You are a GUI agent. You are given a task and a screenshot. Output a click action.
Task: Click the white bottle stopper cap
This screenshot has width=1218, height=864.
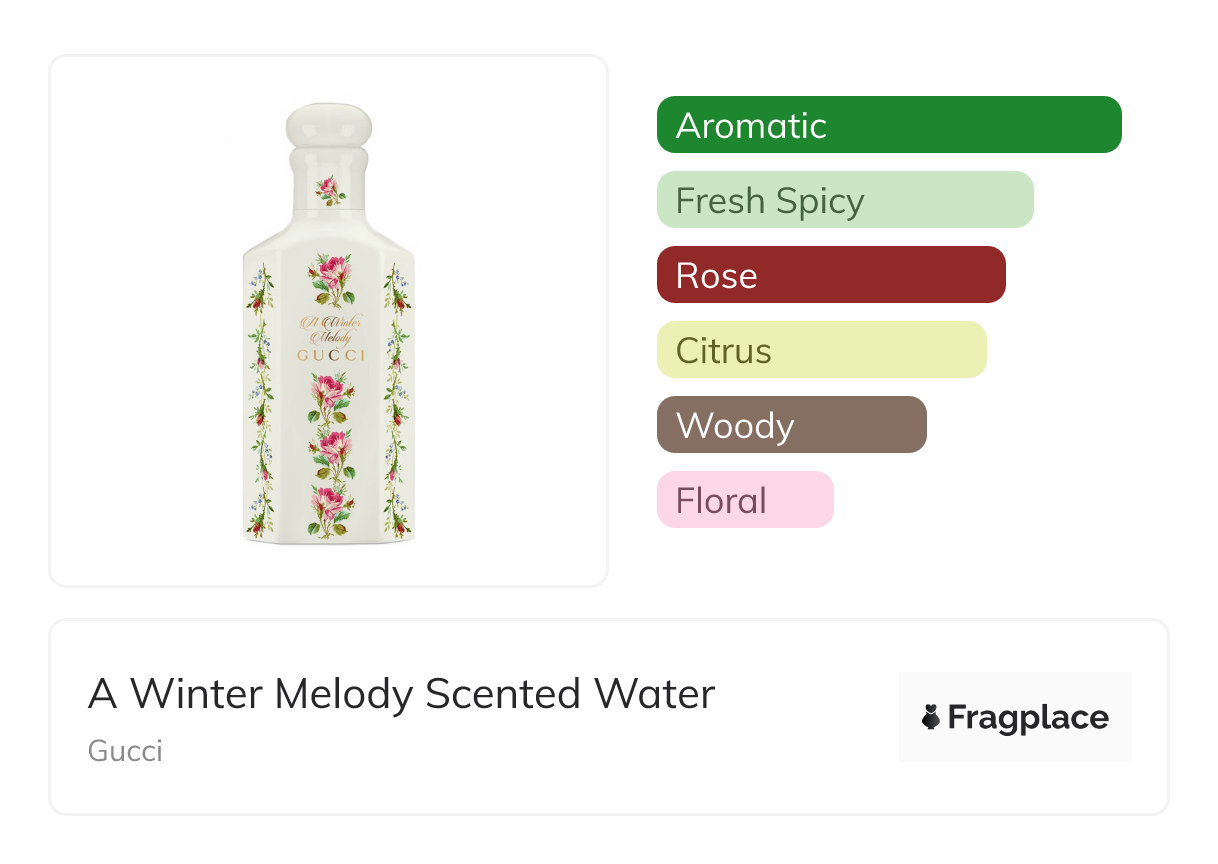[328, 126]
